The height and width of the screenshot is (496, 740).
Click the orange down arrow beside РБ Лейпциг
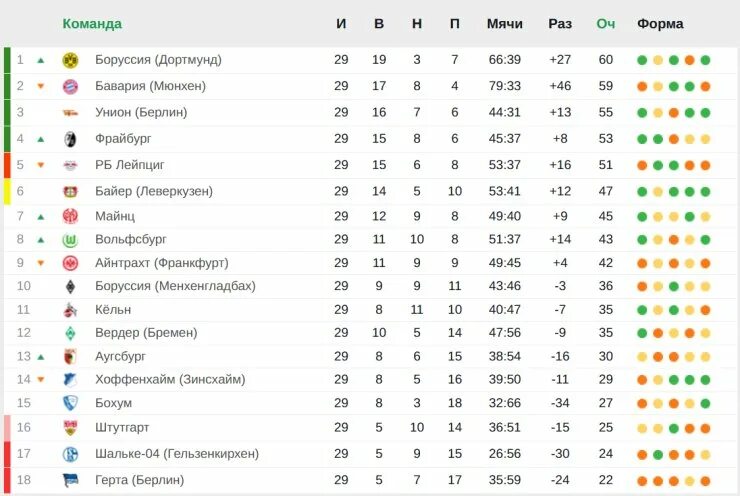(x=41, y=165)
